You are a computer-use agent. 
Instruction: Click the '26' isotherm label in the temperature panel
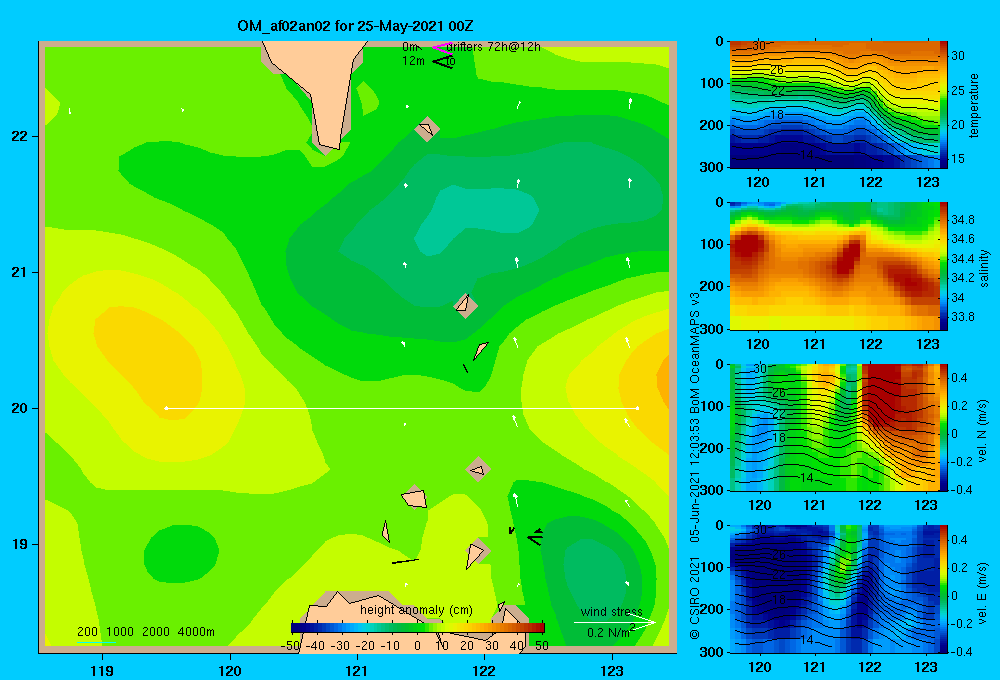(776, 70)
